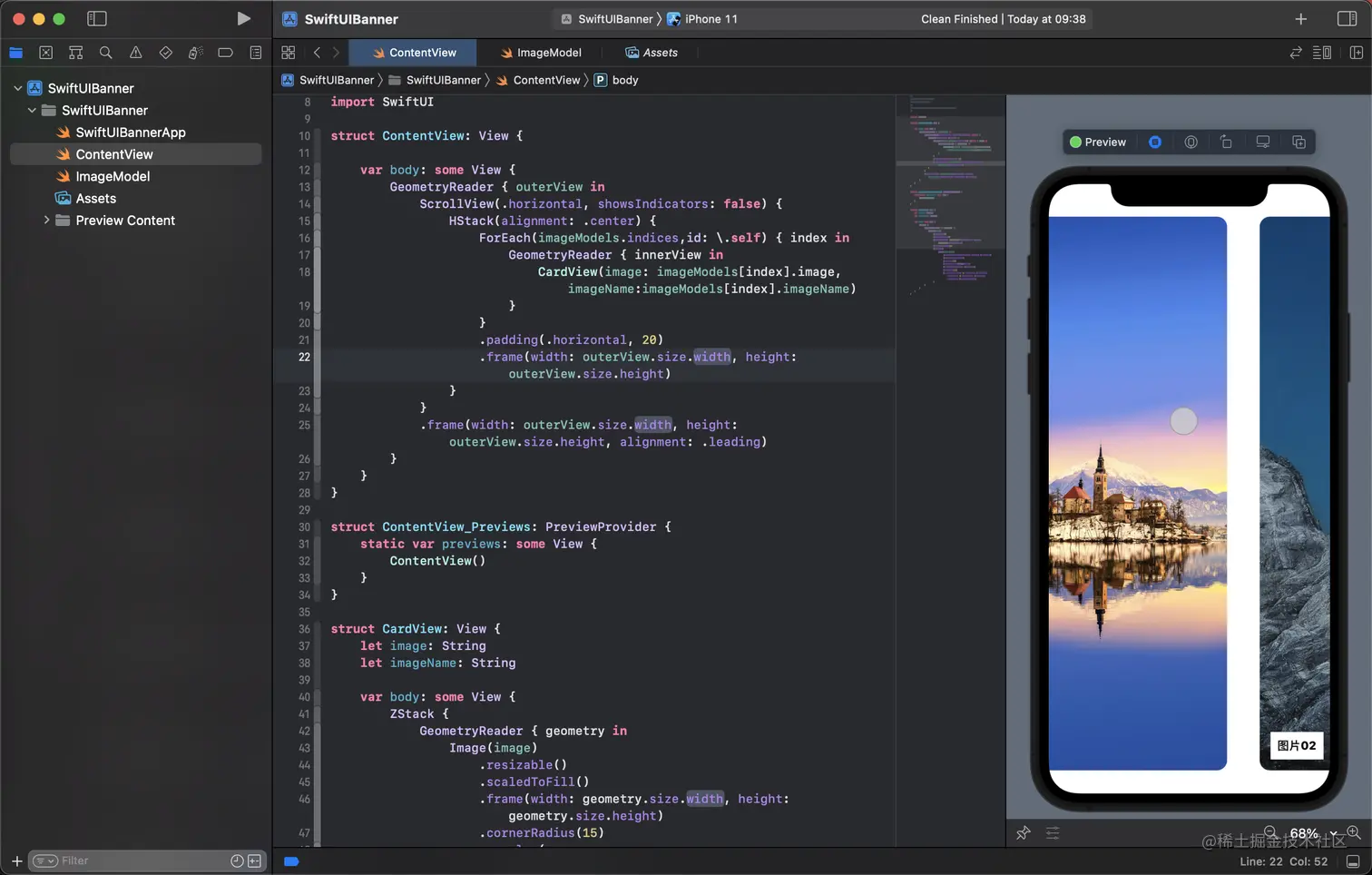The width and height of the screenshot is (1372, 875).
Task: Open the 68% canvas zoom menu
Action: [1313, 832]
